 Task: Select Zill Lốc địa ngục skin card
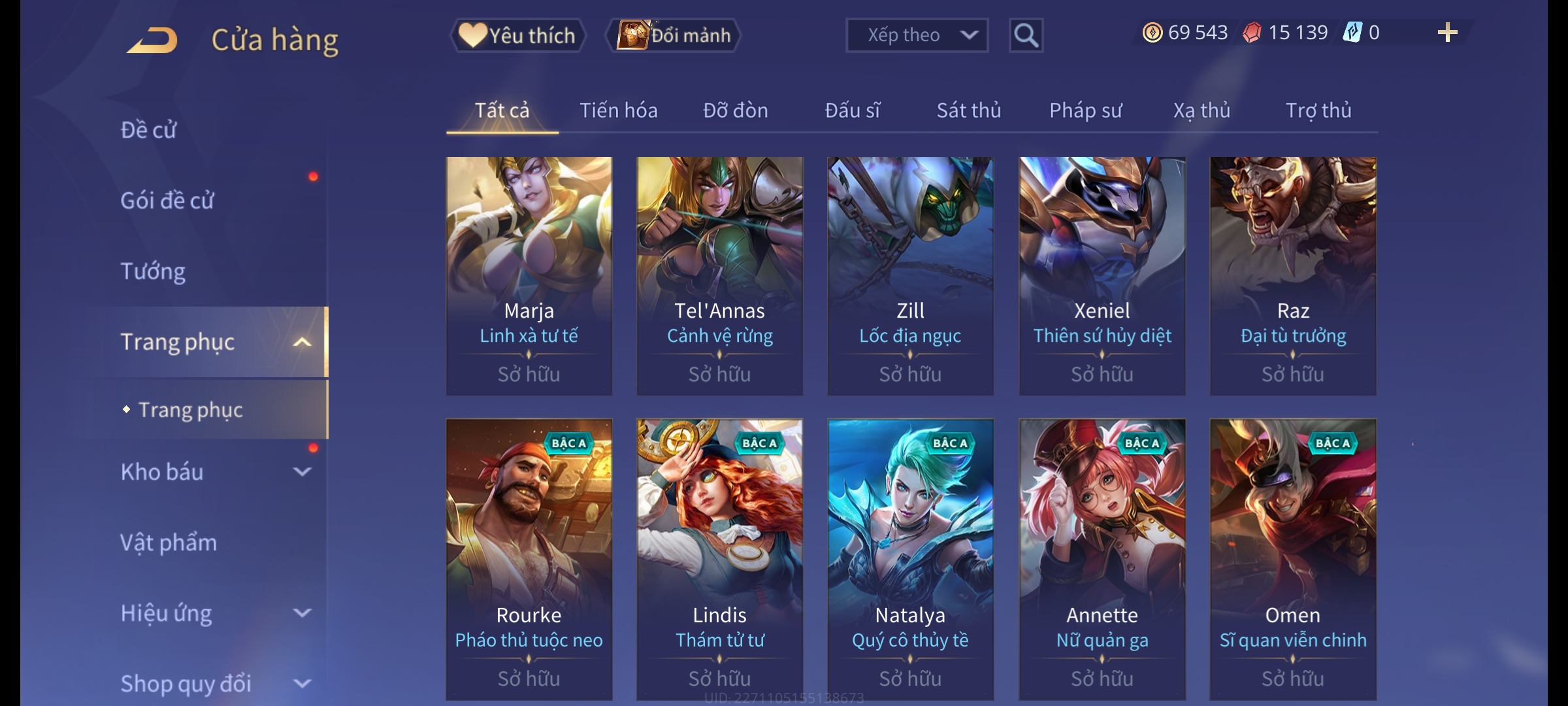[x=910, y=276]
